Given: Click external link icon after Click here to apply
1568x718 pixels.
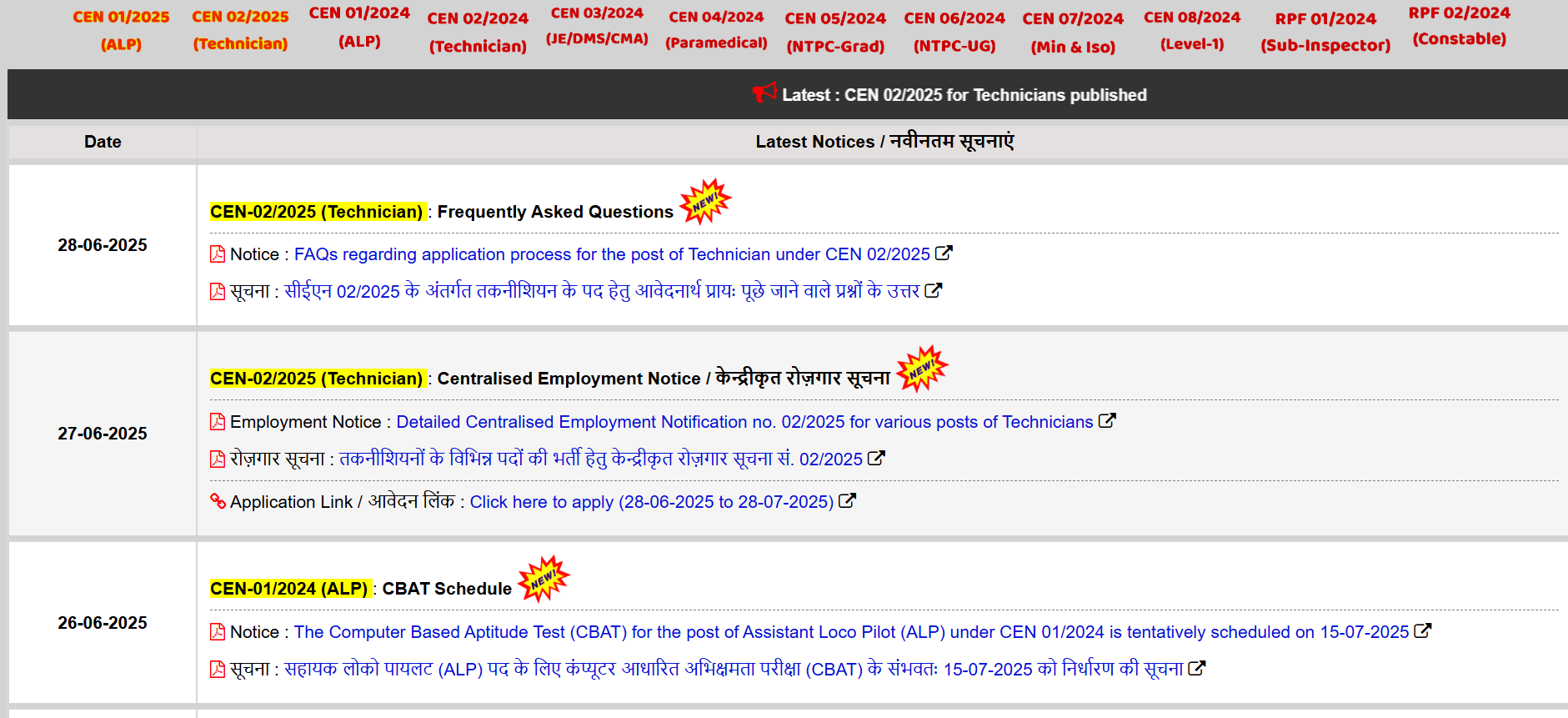Looking at the screenshot, I should (x=847, y=500).
